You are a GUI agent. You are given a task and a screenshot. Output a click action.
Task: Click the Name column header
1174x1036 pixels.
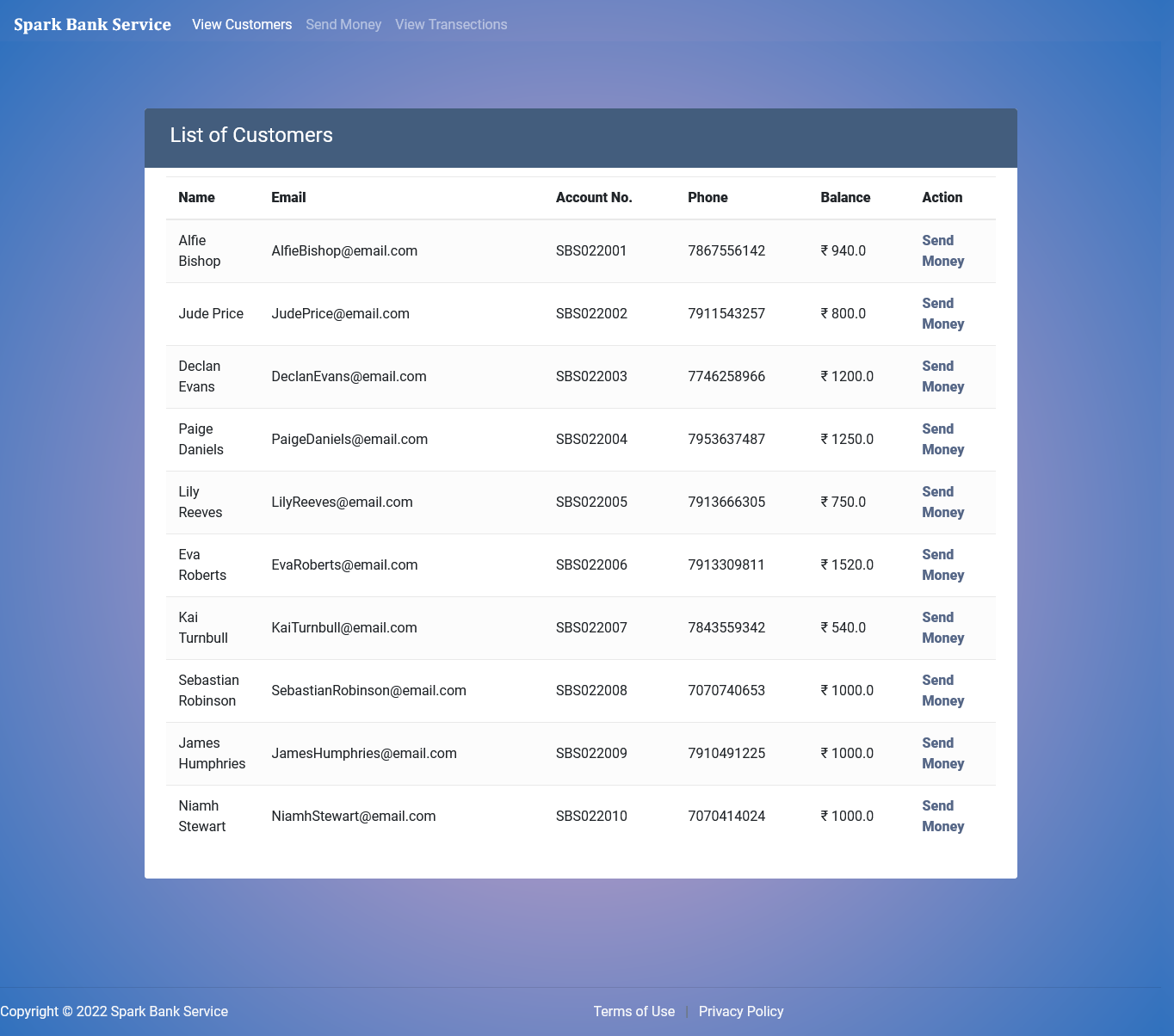coord(195,197)
